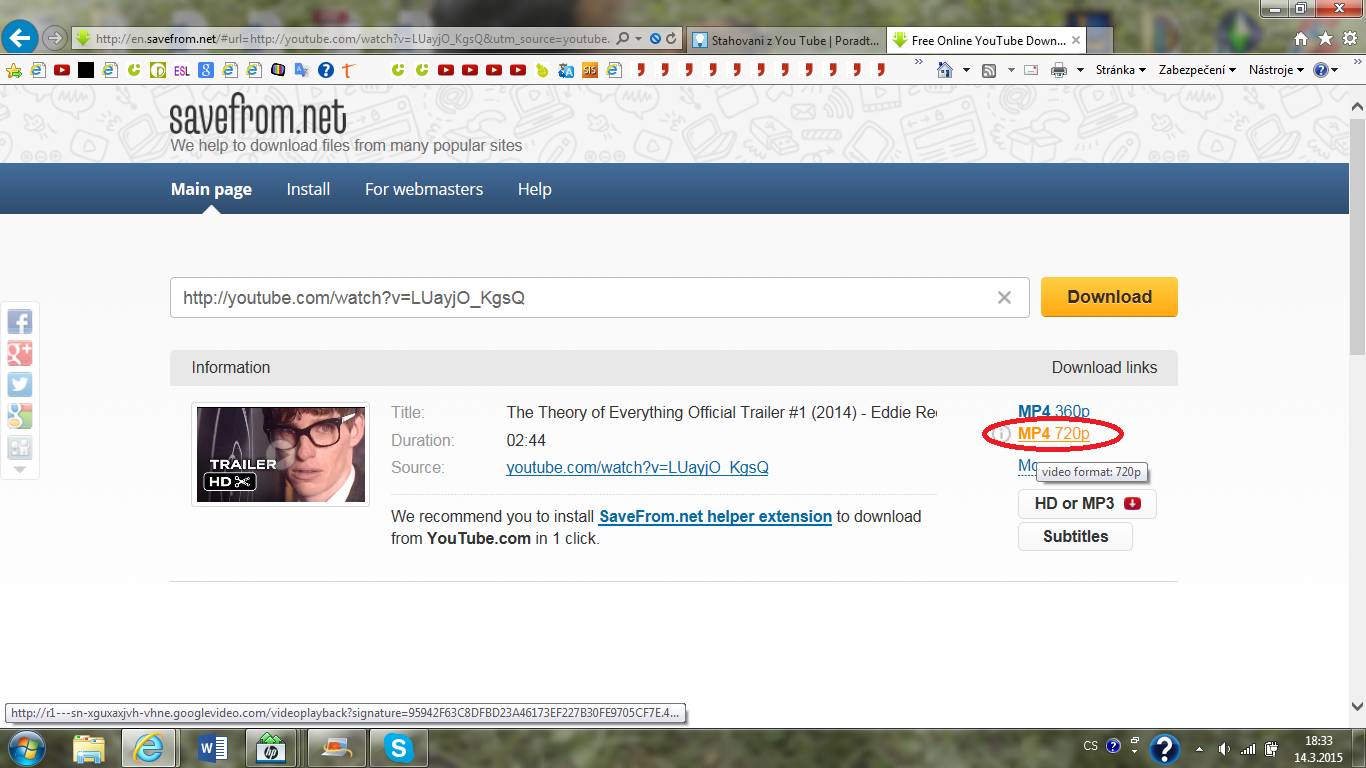Refresh the page with reload icon

click(x=671, y=39)
